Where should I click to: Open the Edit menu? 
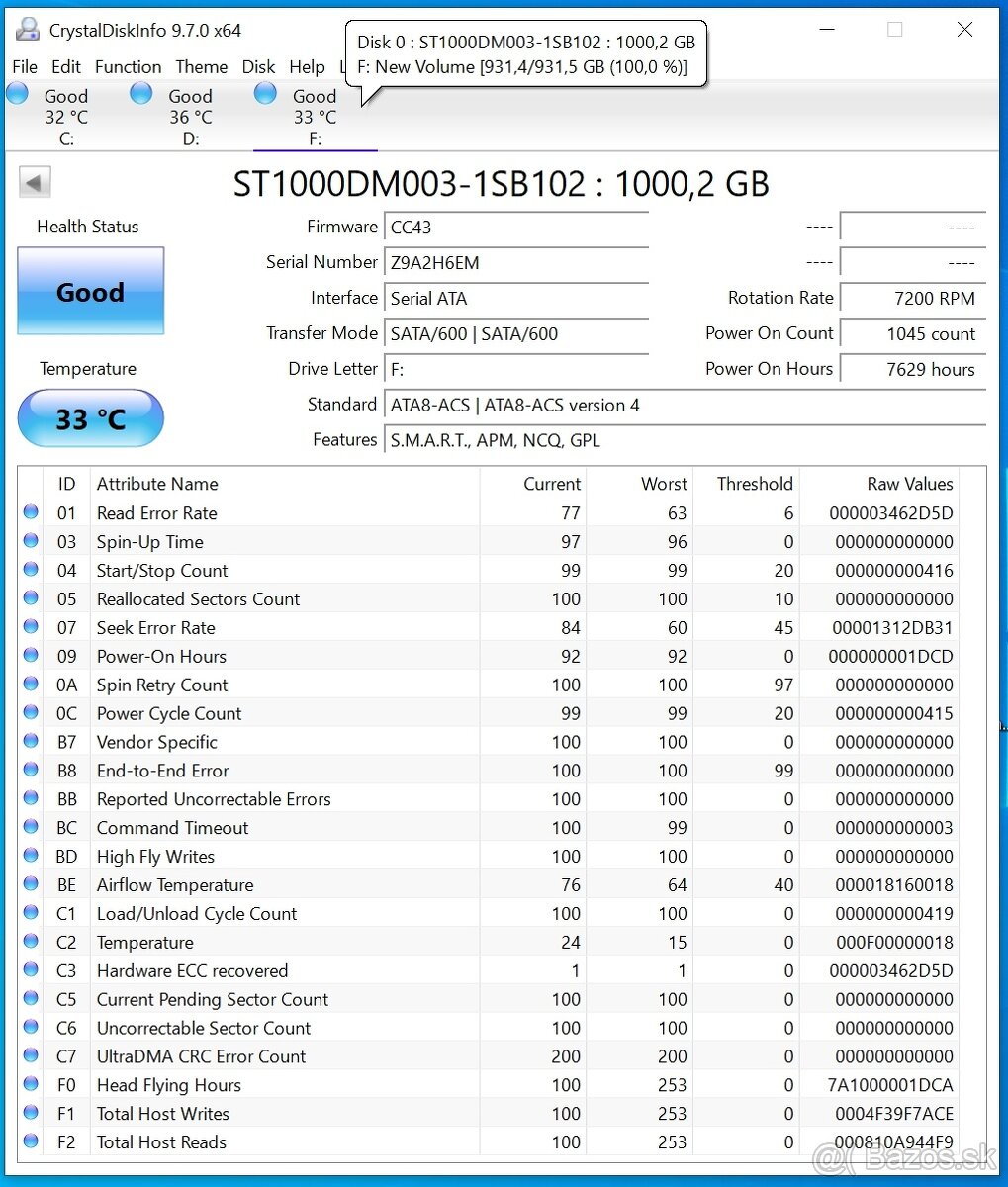tap(65, 66)
